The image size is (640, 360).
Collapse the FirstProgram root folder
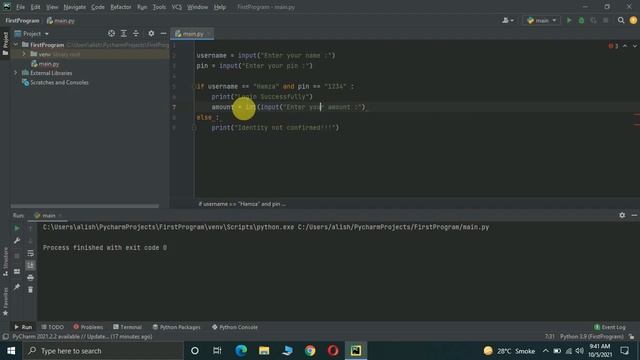tap(16, 44)
